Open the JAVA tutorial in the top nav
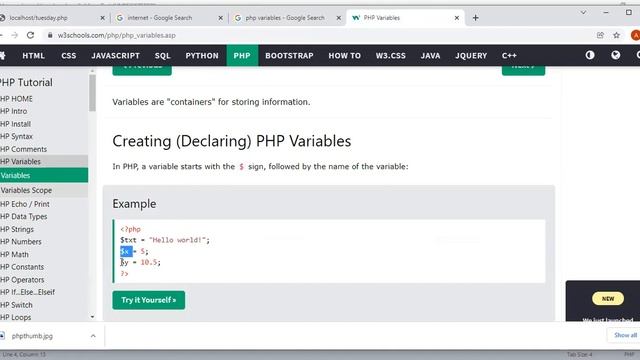 click(431, 56)
